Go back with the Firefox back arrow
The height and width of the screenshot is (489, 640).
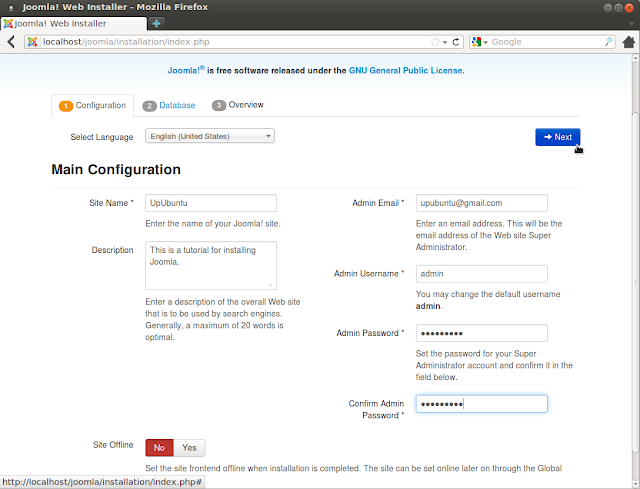point(11,42)
